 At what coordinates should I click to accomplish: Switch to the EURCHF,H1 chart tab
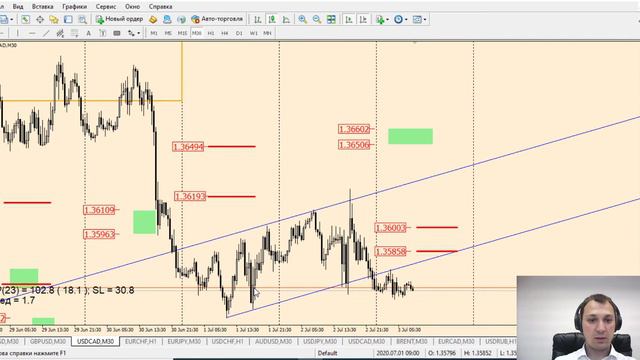140,341
